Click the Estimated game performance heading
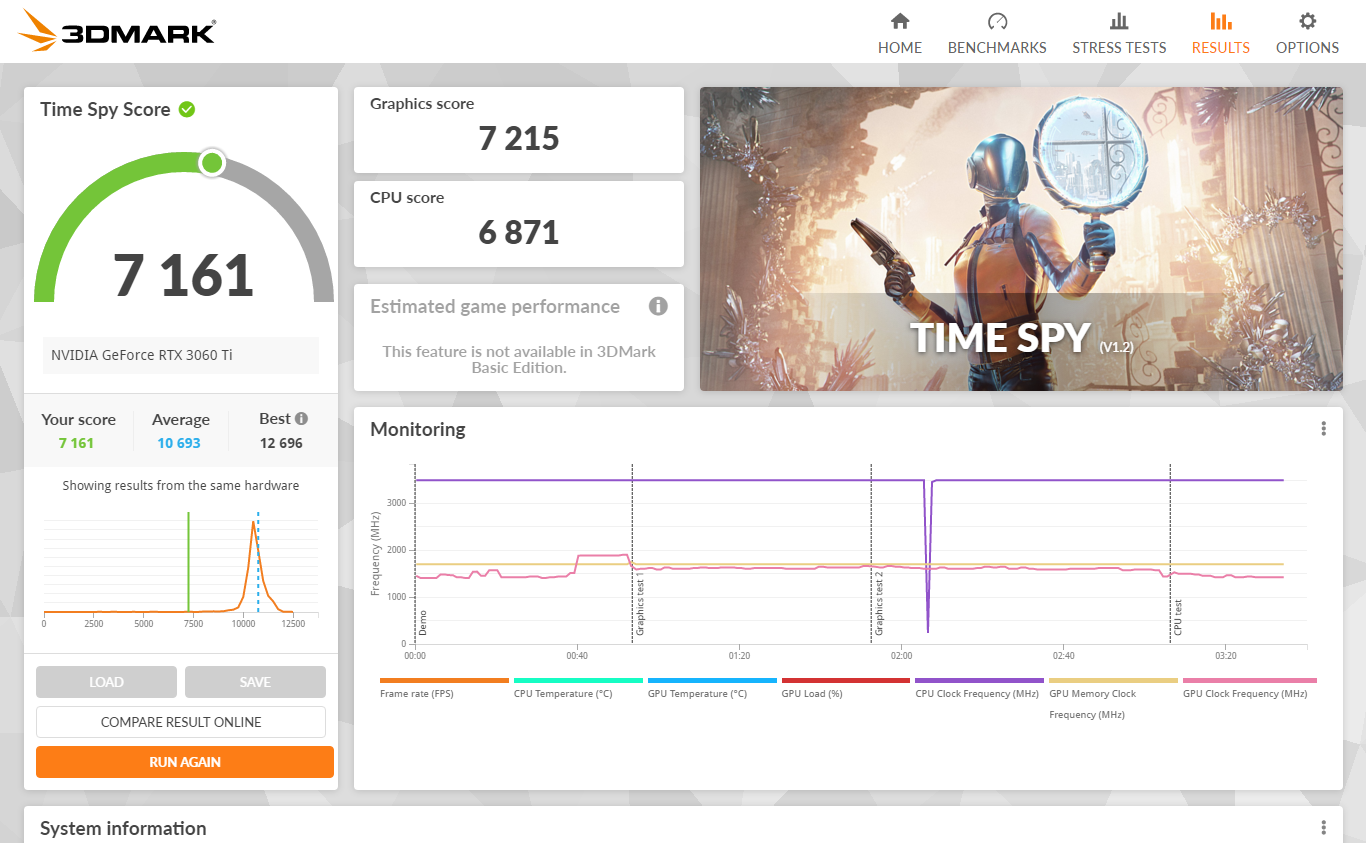This screenshot has height=843, width=1366. (x=495, y=307)
